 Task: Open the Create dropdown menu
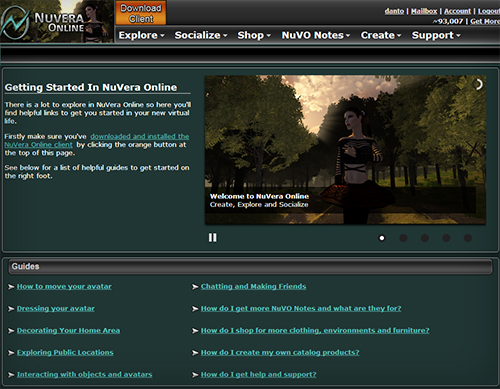(381, 35)
